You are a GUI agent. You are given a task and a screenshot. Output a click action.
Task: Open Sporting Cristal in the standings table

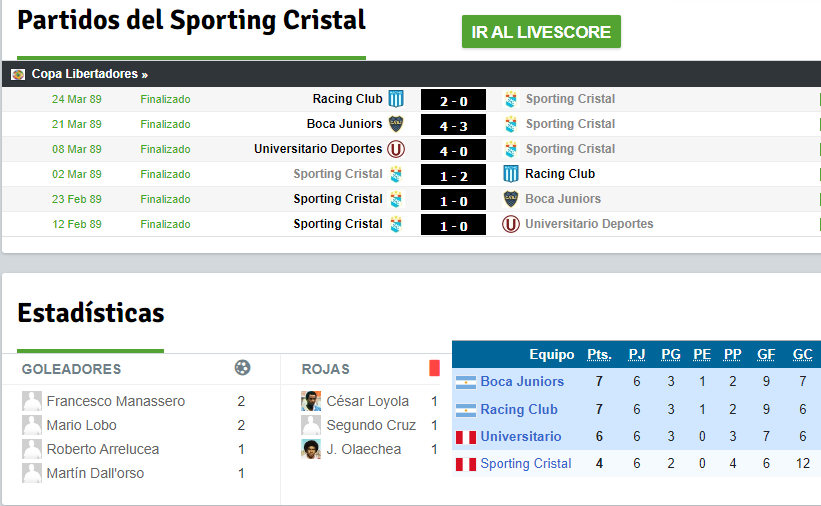click(526, 464)
